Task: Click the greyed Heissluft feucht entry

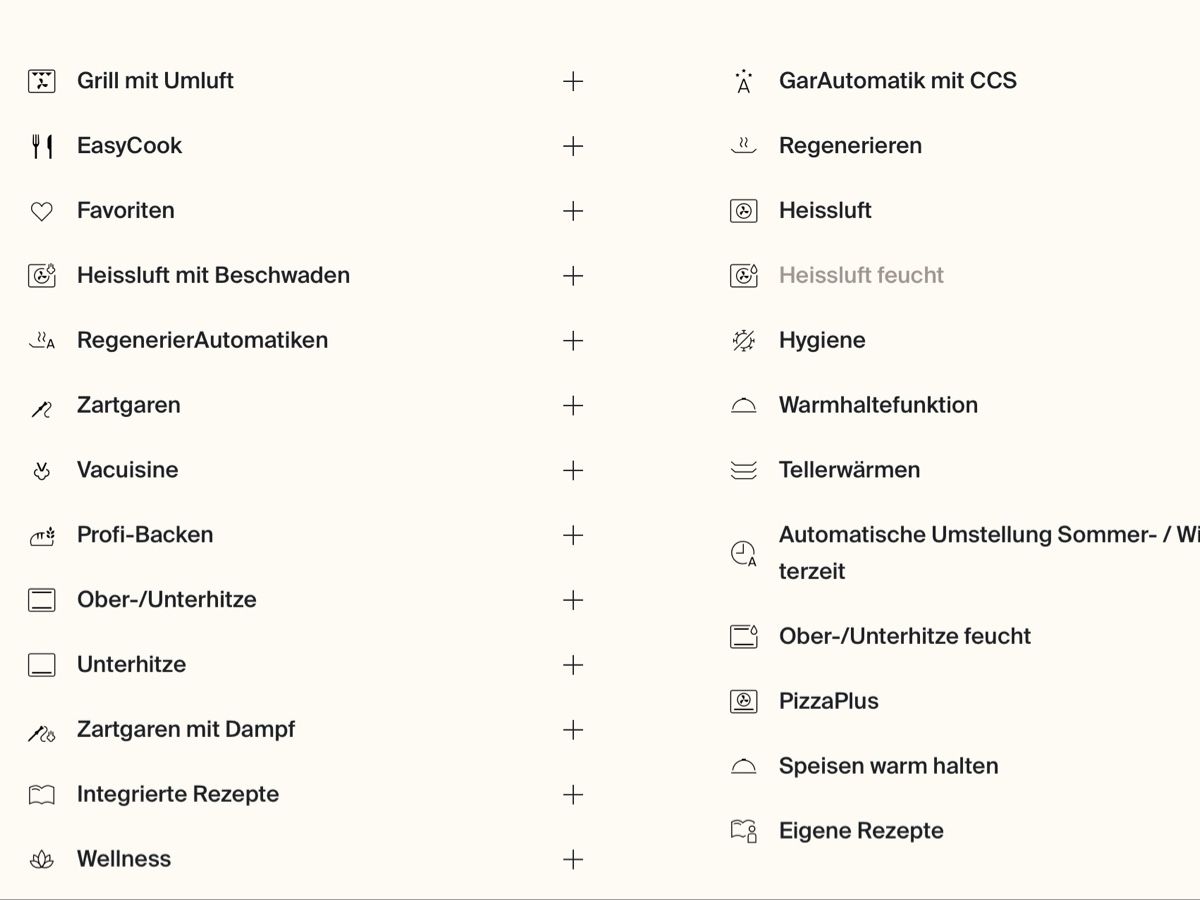Action: coord(861,275)
